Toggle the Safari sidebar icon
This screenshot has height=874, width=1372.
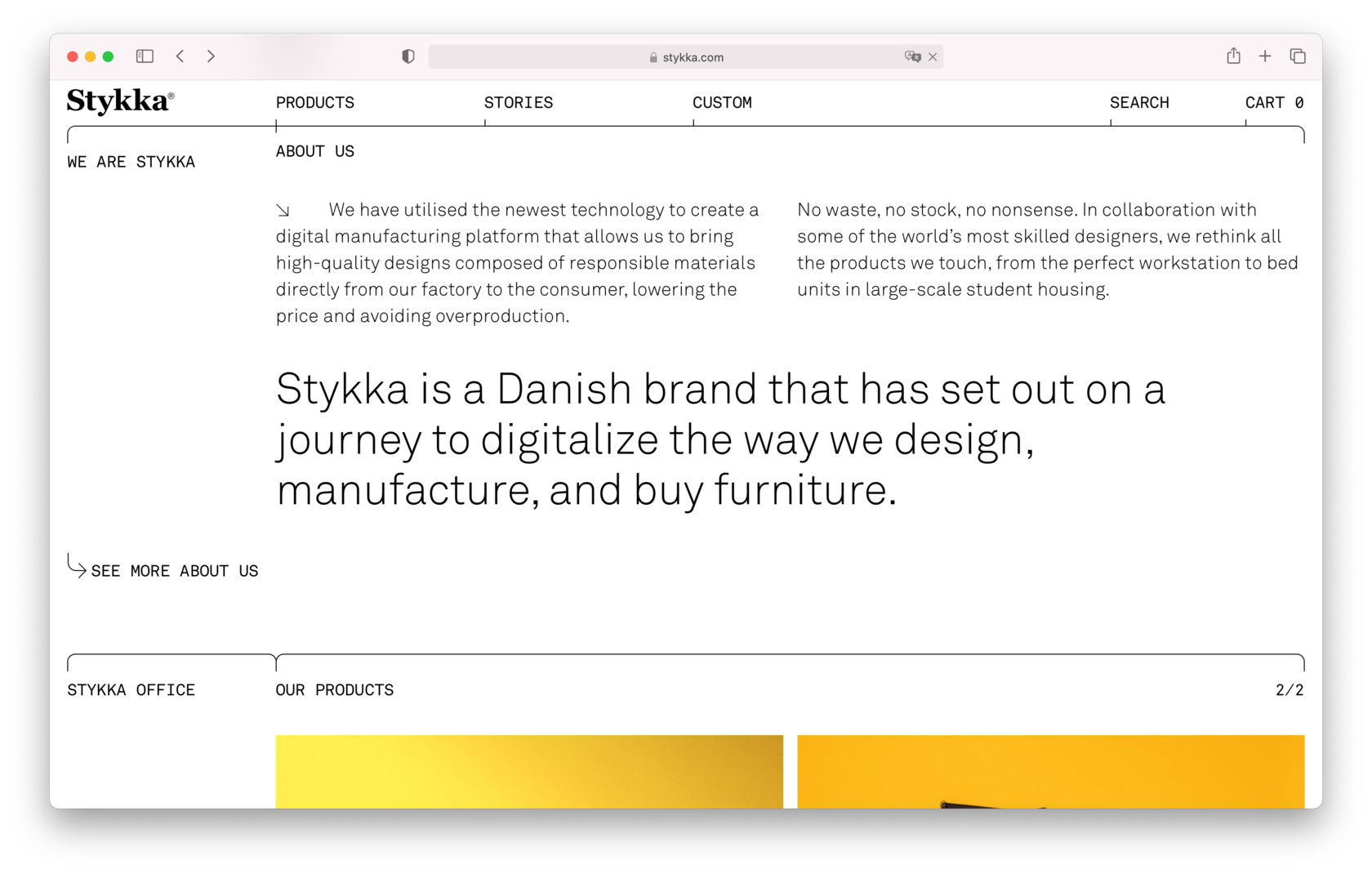coord(145,56)
